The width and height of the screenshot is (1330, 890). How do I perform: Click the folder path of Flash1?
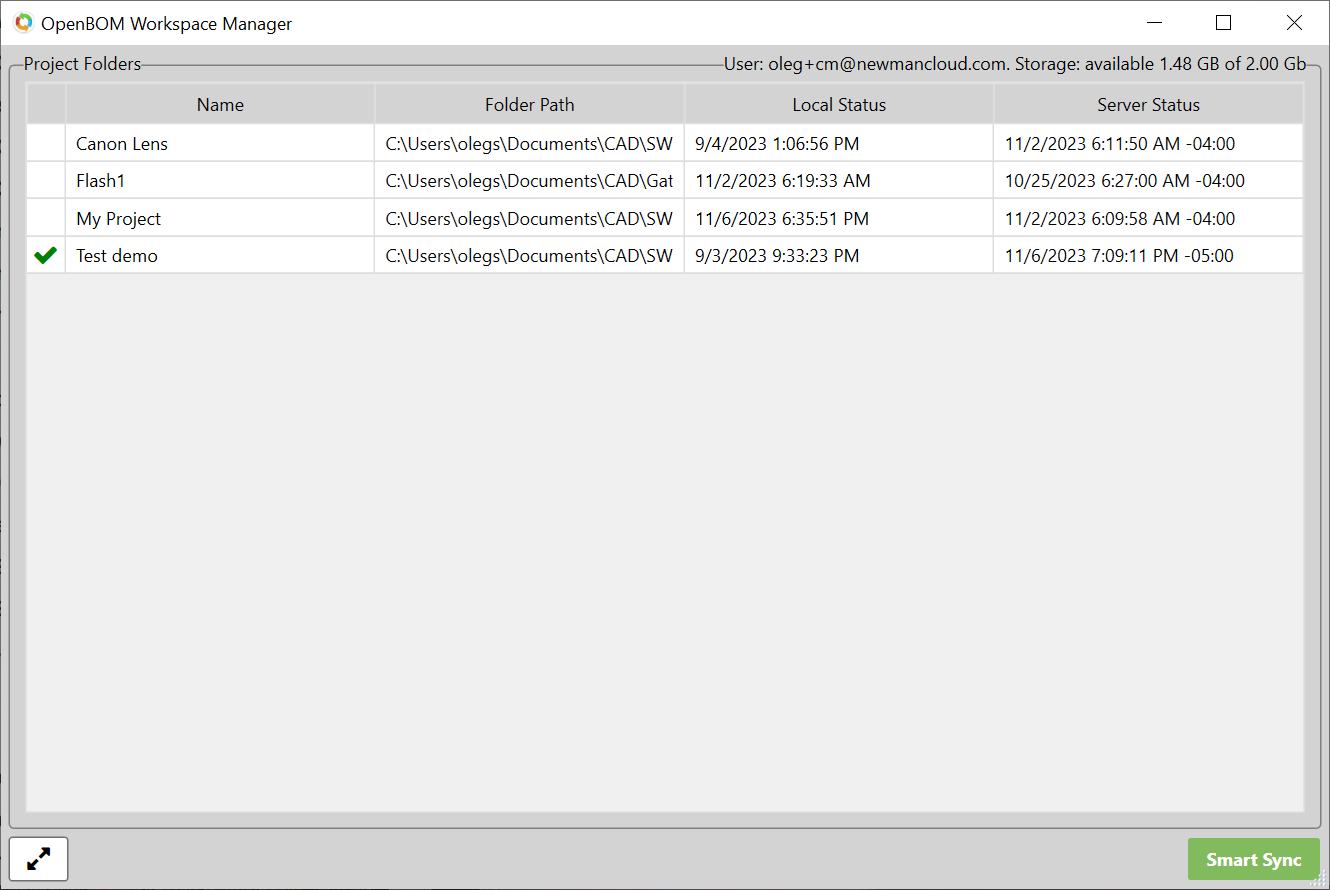[x=529, y=181]
